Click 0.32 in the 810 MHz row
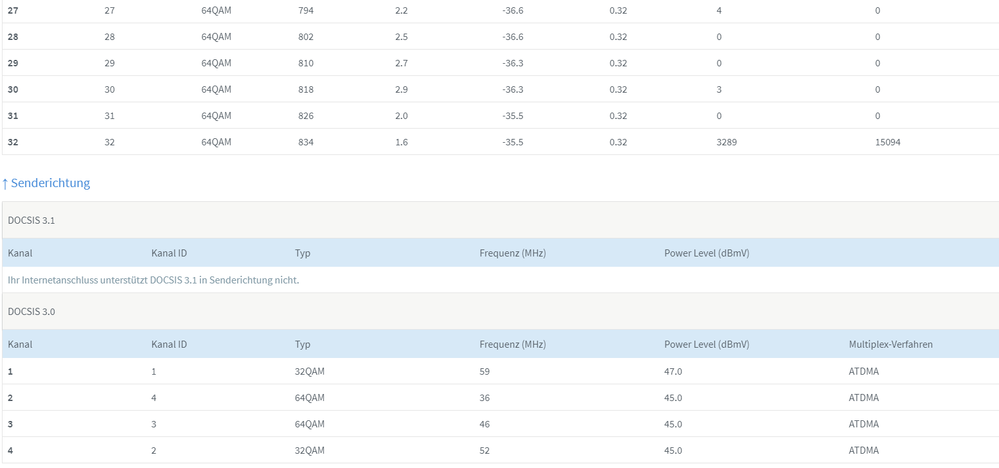This screenshot has height=468, width=999. [x=618, y=64]
